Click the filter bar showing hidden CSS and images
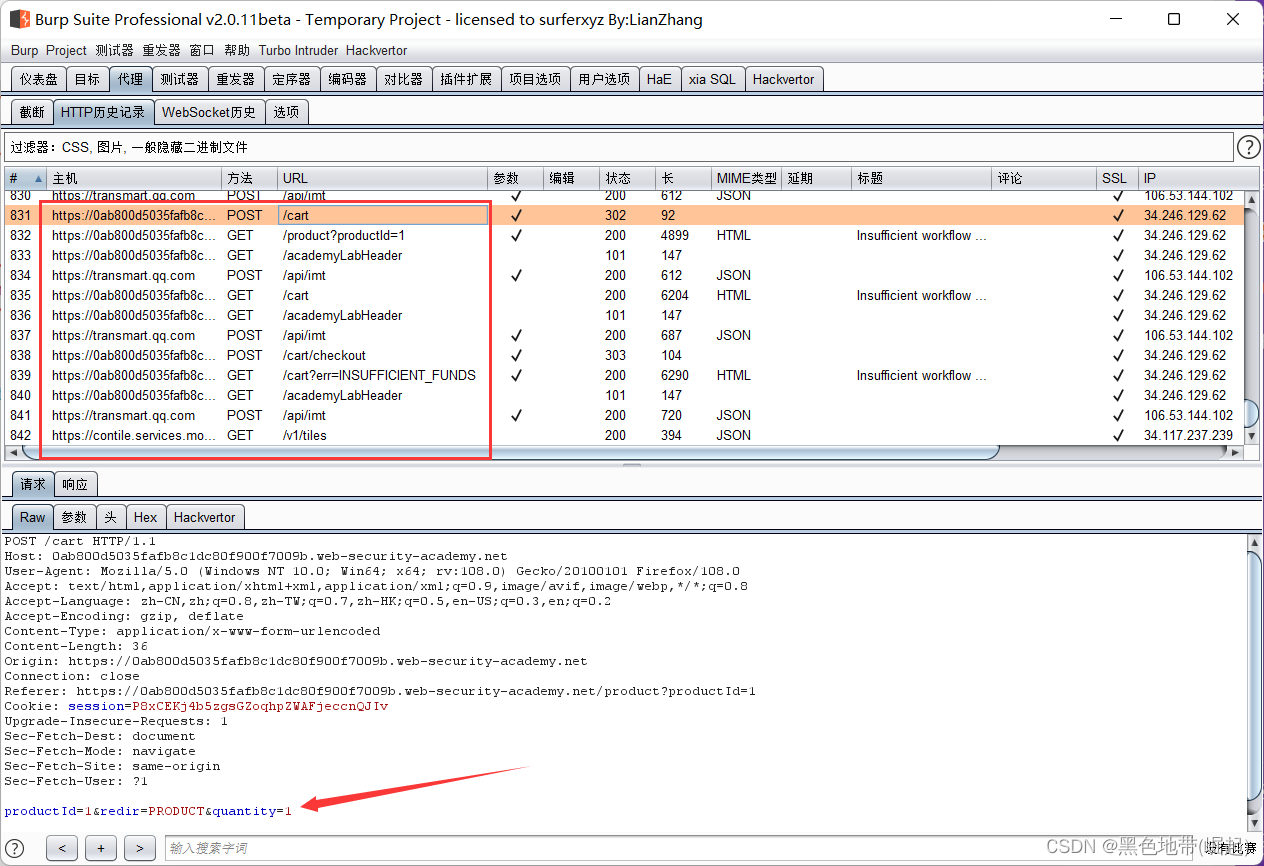 619,147
